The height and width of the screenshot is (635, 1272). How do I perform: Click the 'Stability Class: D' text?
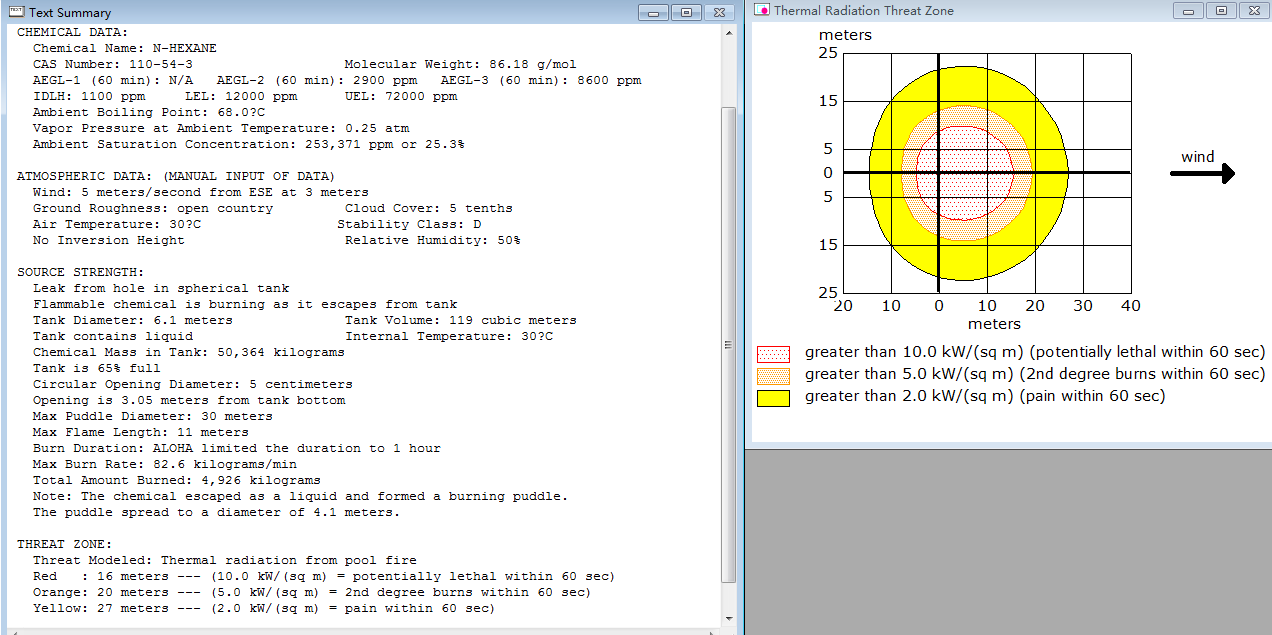point(409,224)
